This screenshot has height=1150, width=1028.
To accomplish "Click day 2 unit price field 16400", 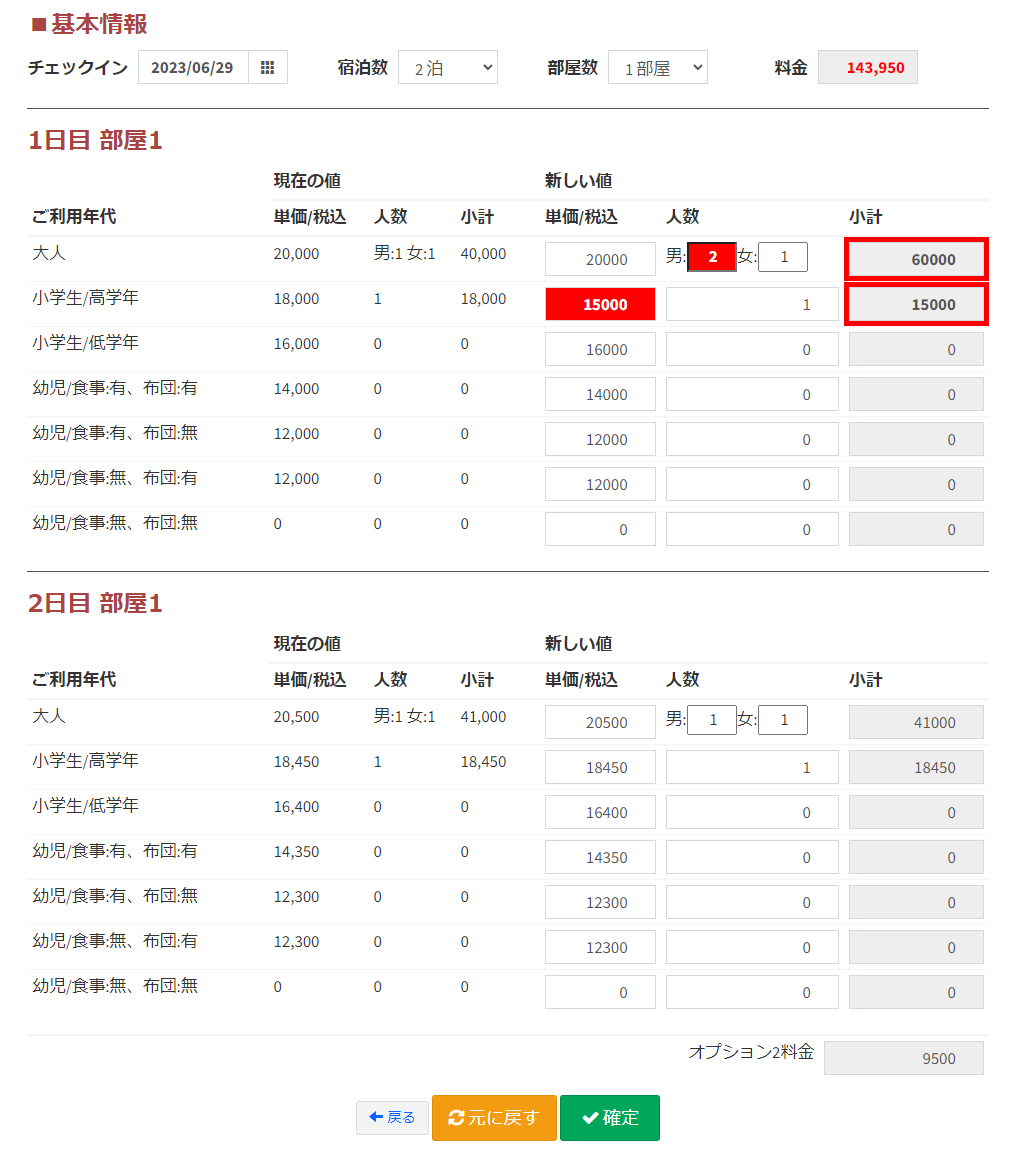I will pyautogui.click(x=600, y=813).
